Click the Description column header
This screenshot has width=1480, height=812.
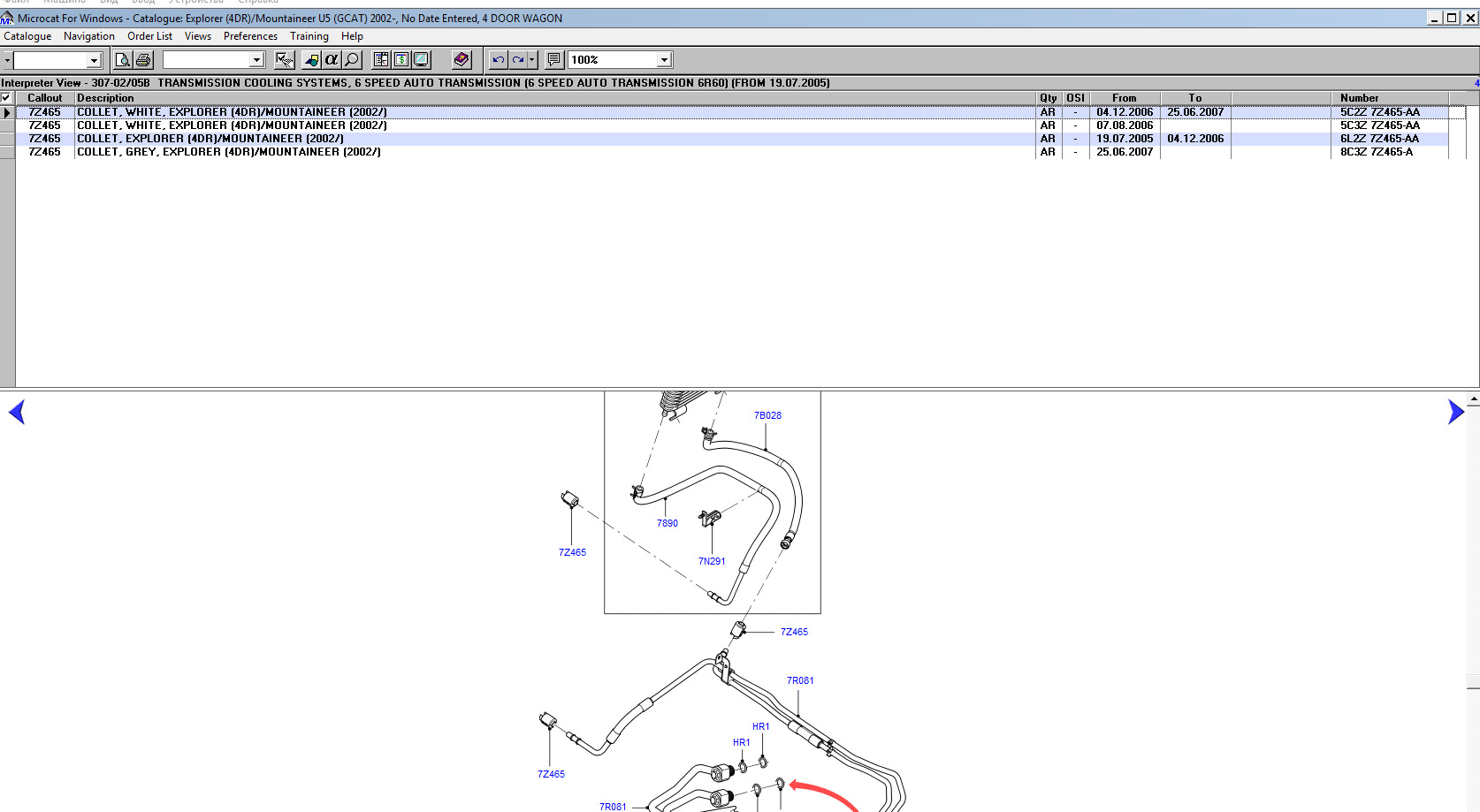pos(555,98)
